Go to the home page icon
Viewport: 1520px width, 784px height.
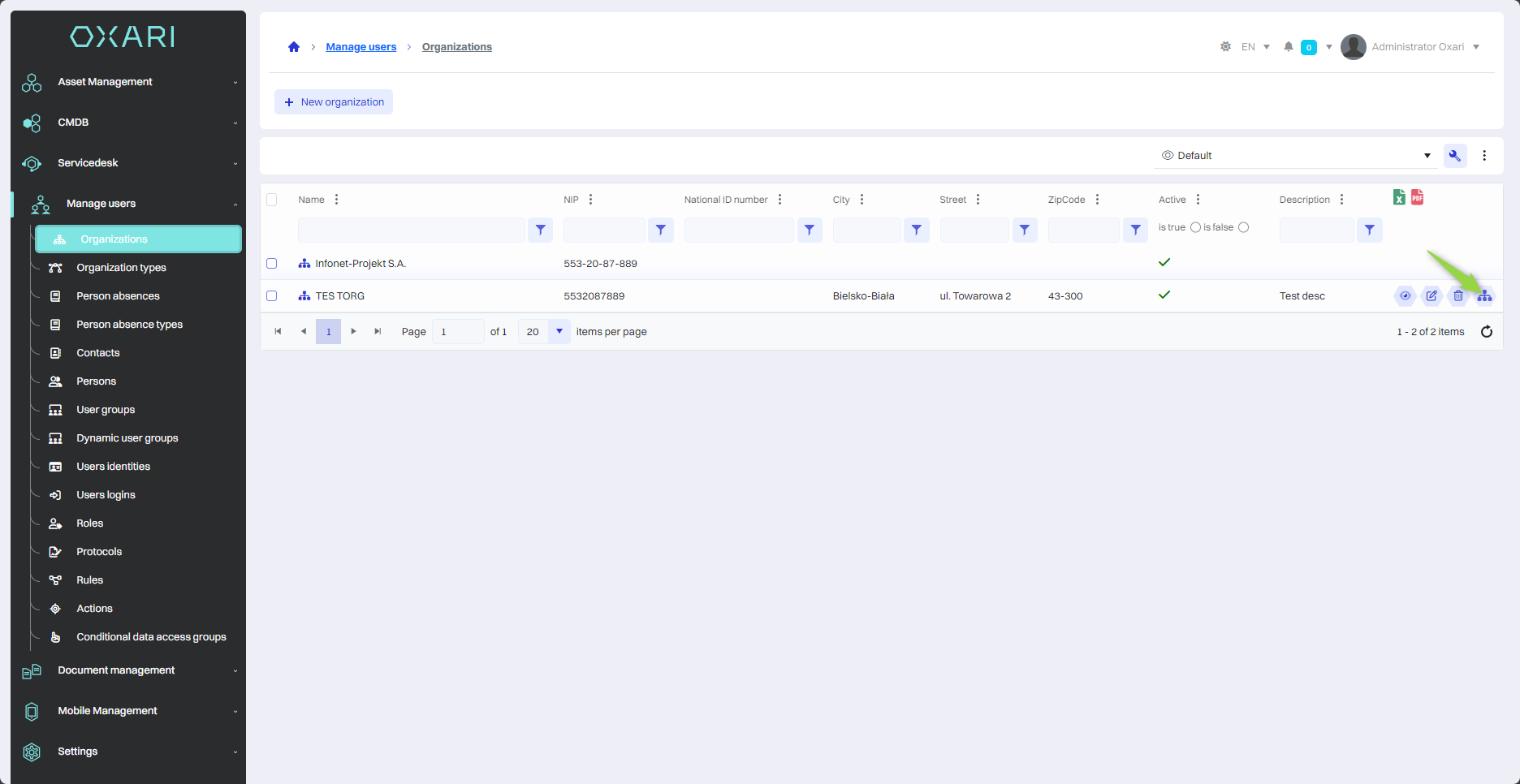tap(294, 47)
